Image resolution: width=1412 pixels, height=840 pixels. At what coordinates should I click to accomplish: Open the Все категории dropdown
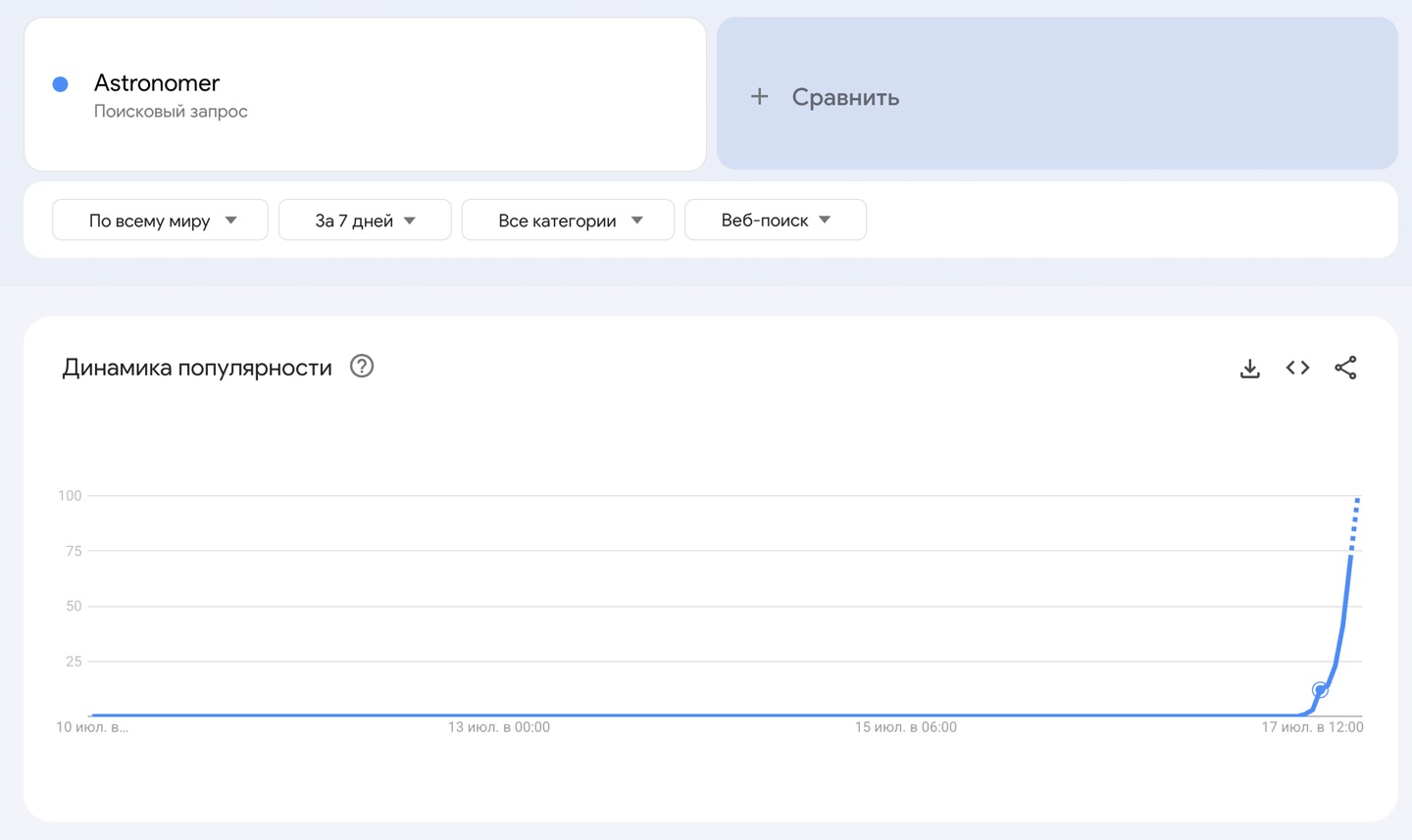click(x=568, y=221)
